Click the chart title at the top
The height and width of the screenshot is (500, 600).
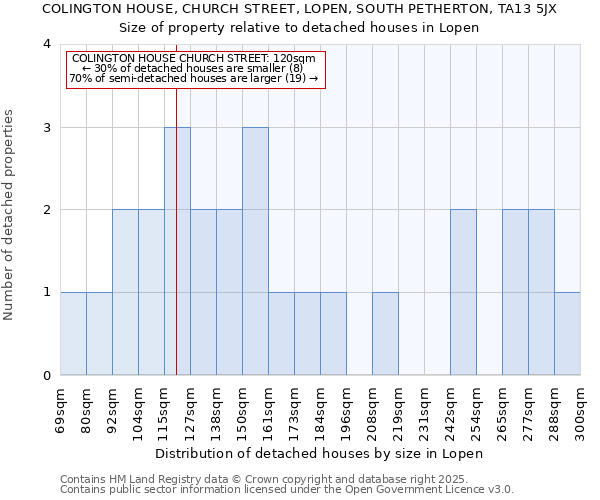300,18
